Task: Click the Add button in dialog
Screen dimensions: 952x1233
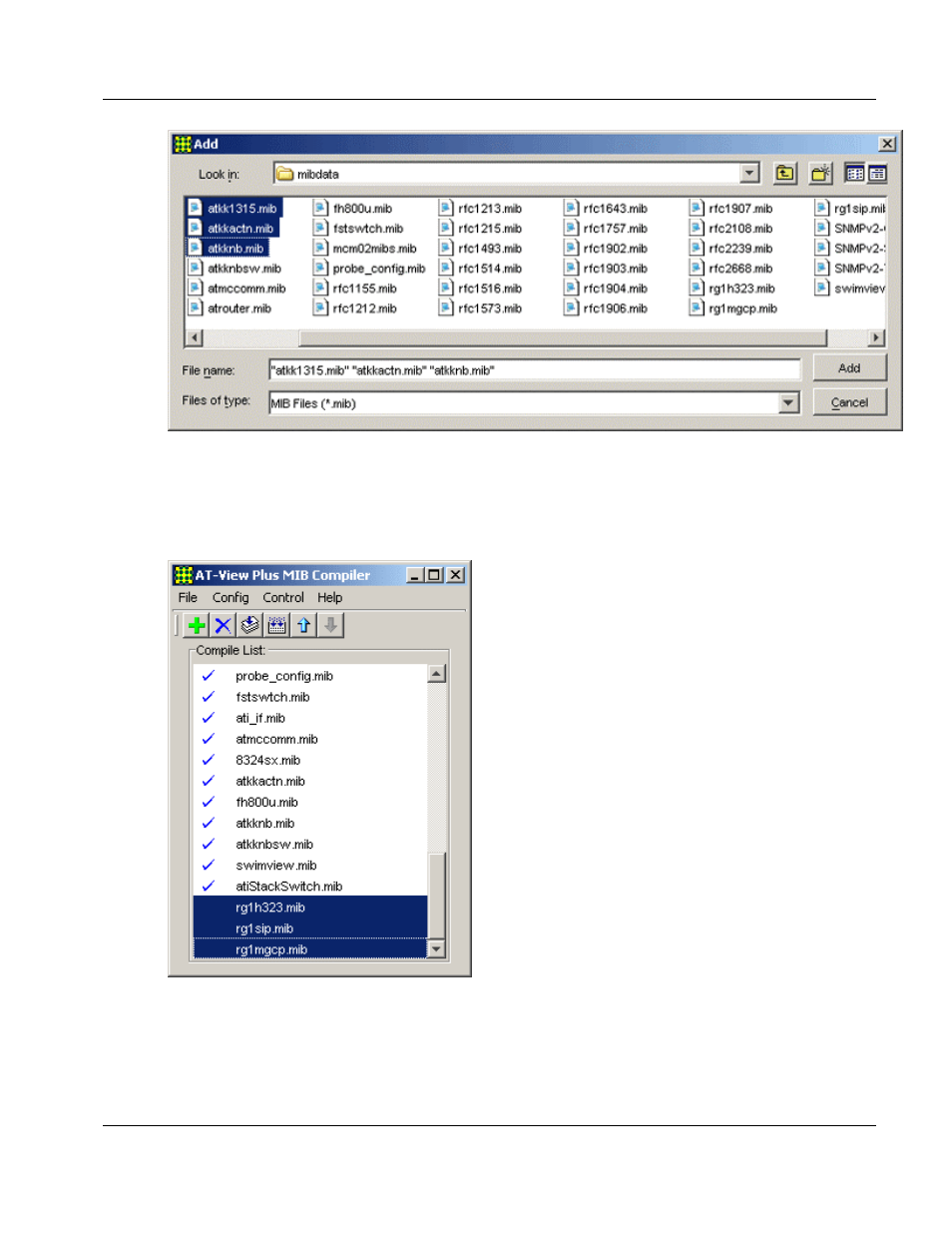Action: [849, 368]
